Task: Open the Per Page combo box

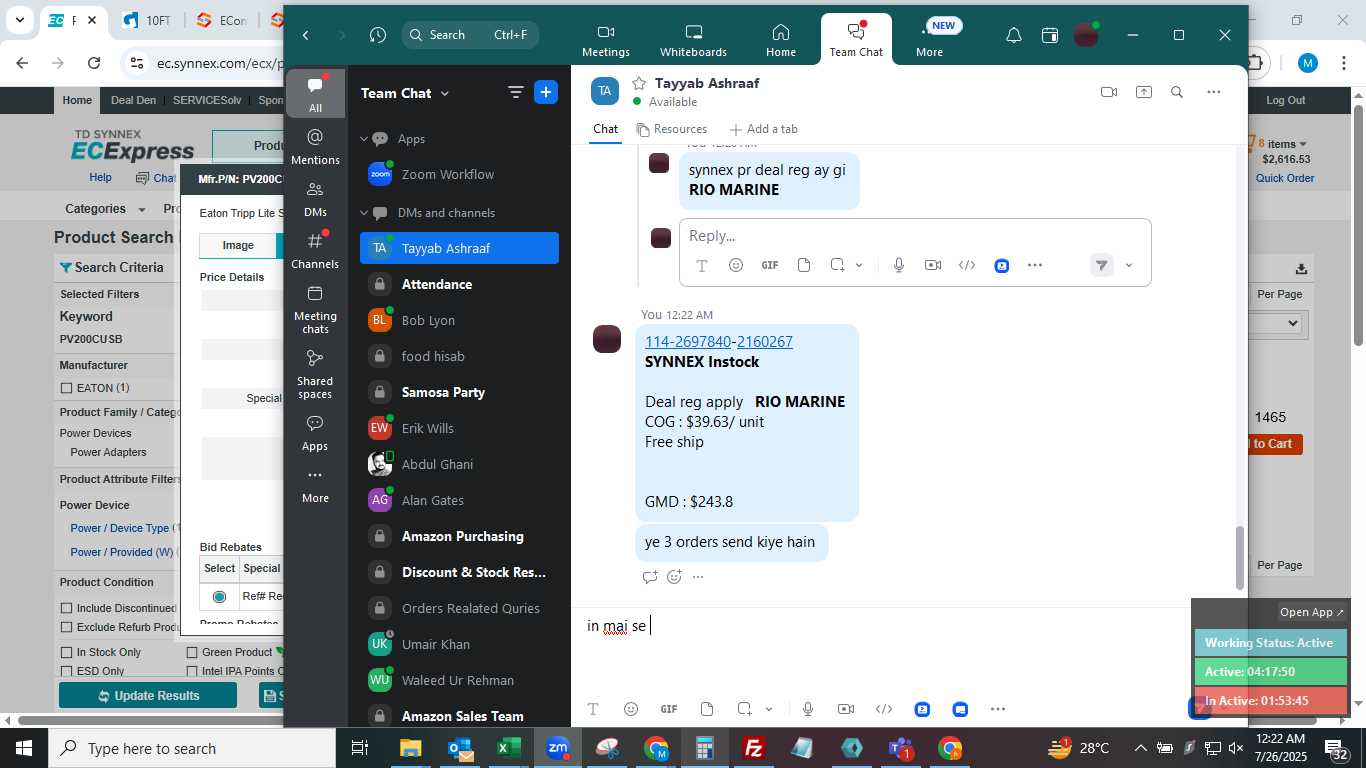Action: coord(1279,323)
